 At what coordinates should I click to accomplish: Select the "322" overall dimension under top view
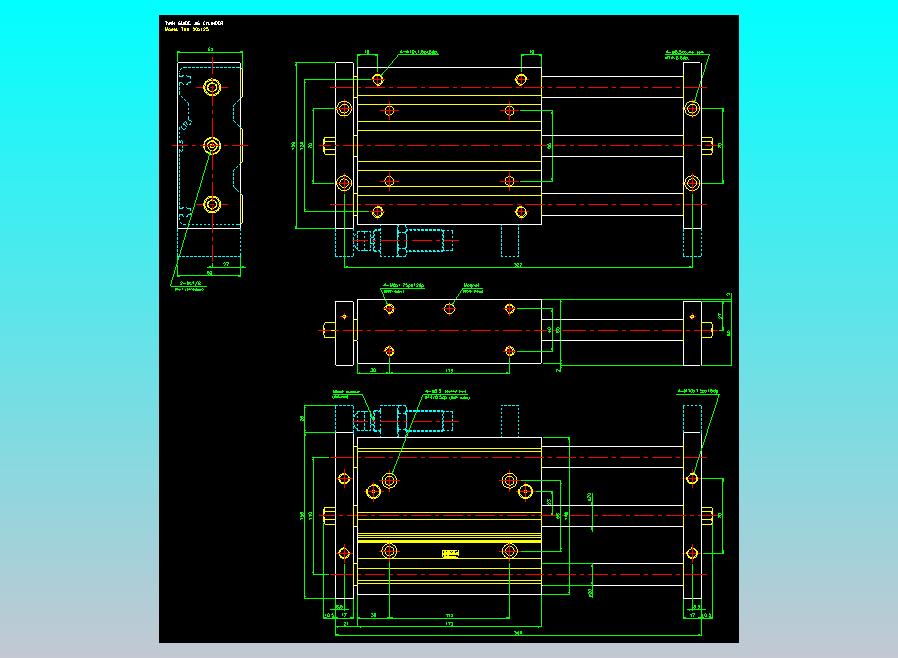(x=518, y=265)
